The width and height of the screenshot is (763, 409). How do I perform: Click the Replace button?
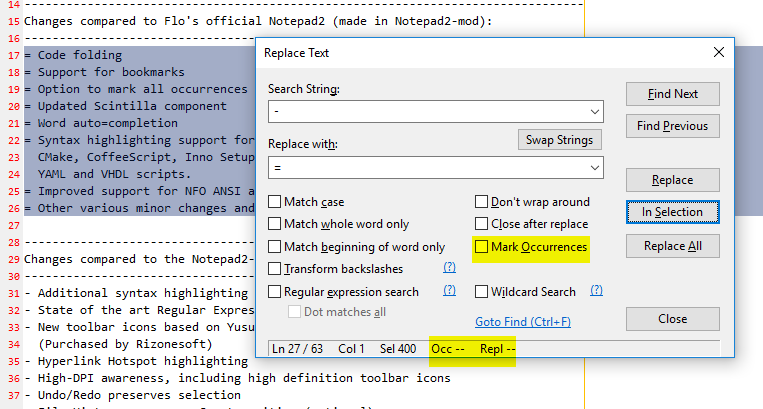pyautogui.click(x=672, y=180)
